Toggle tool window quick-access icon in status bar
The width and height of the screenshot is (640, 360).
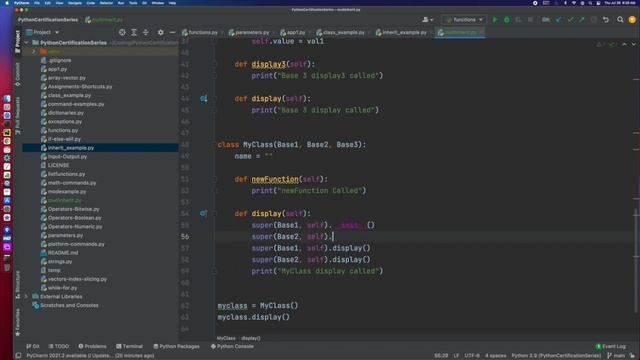point(18,356)
